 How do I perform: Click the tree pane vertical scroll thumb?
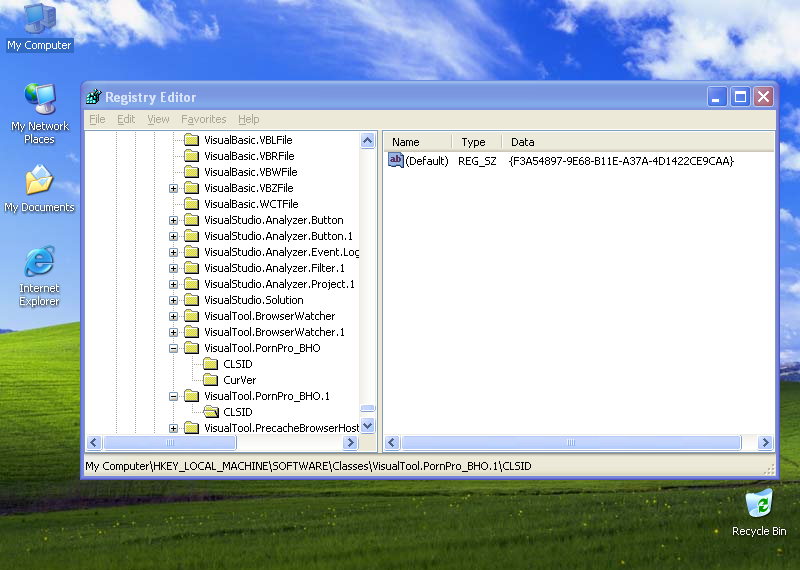[367, 408]
